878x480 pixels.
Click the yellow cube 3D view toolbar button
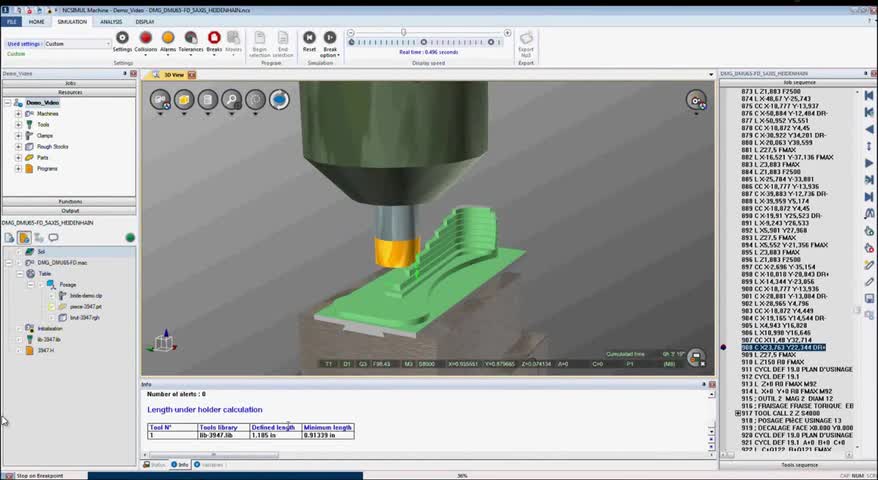[184, 100]
